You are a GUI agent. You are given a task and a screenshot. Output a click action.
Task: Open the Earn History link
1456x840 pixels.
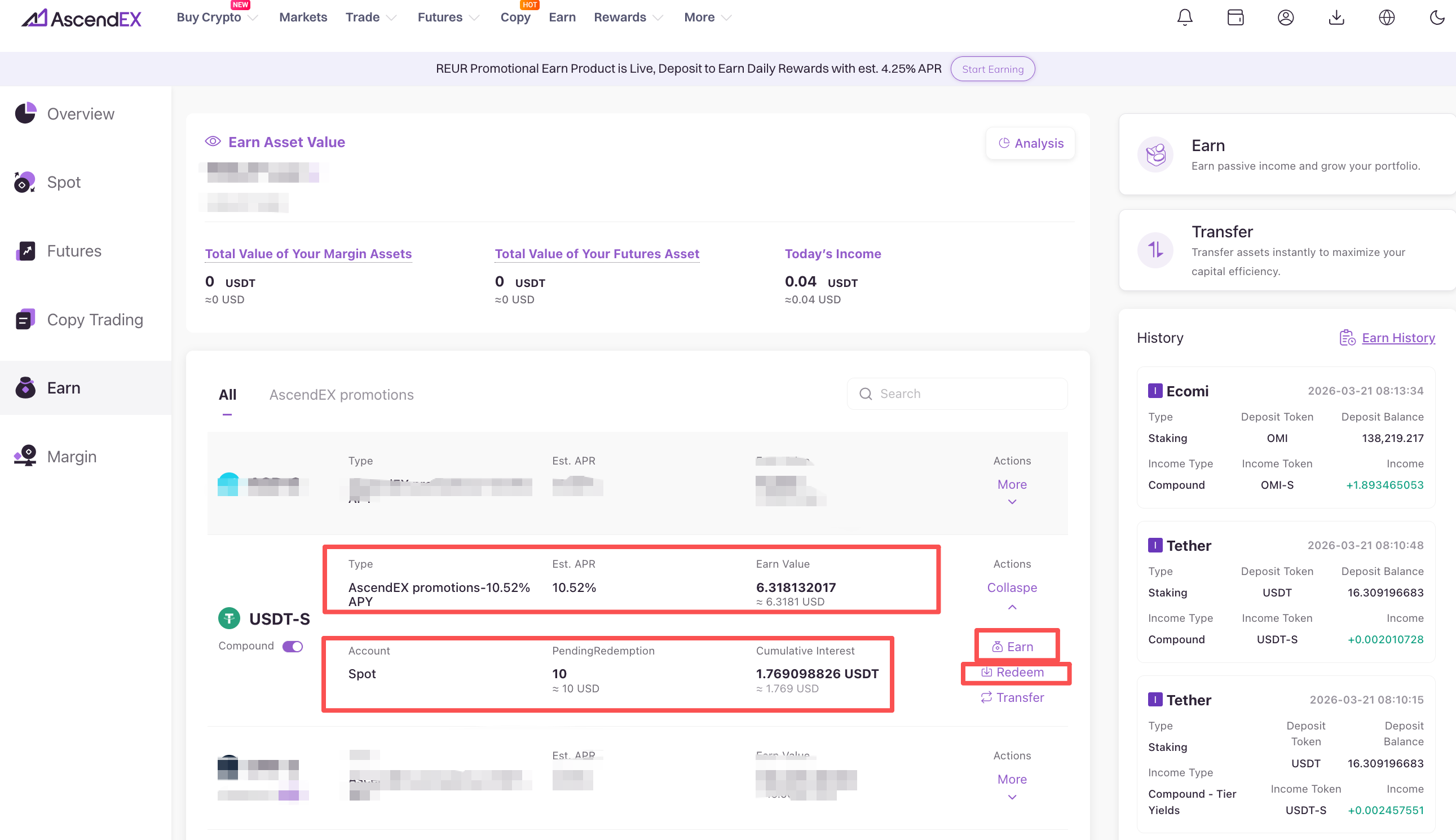(x=1398, y=338)
